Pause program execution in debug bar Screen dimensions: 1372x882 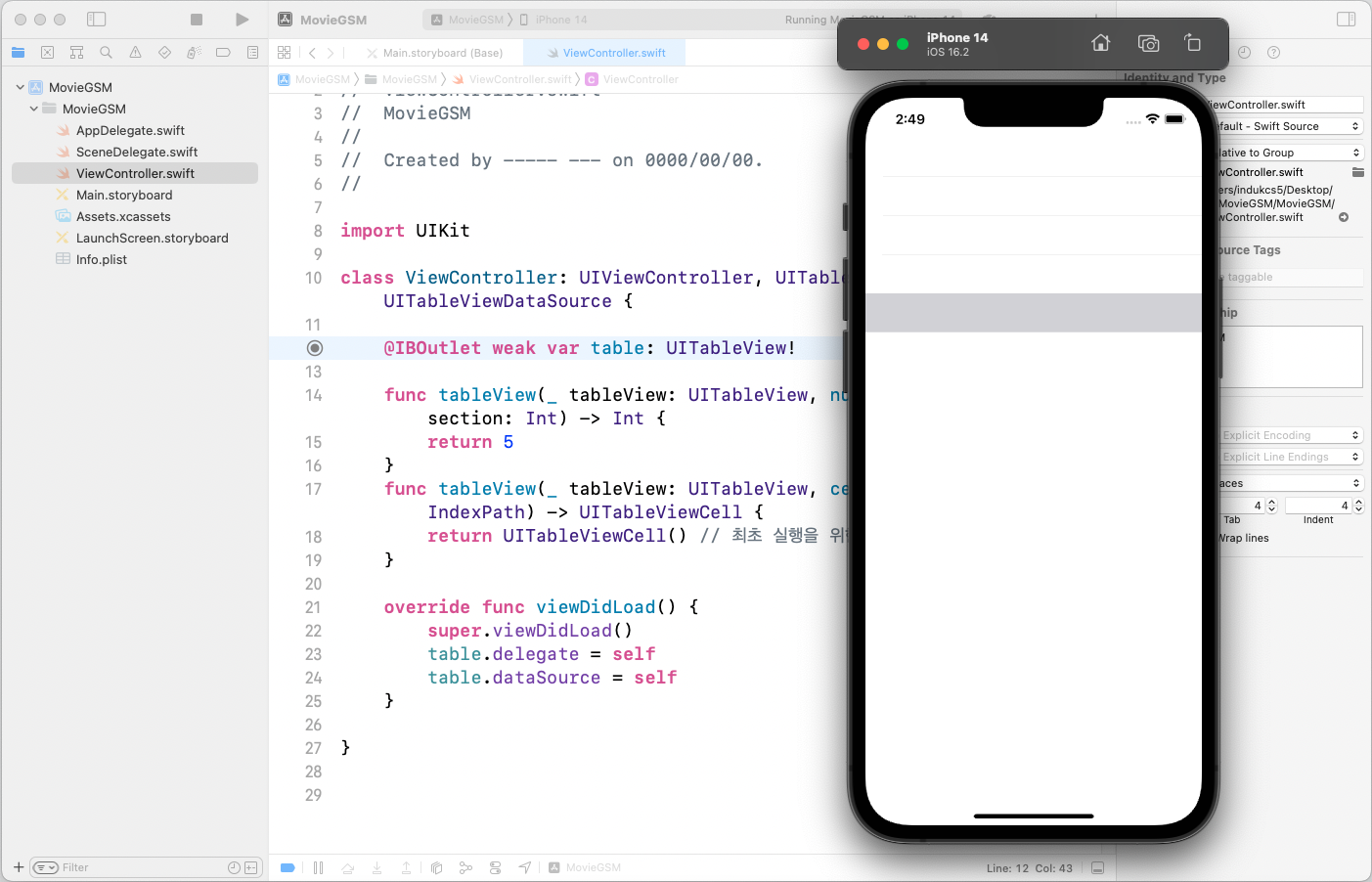coord(318,867)
